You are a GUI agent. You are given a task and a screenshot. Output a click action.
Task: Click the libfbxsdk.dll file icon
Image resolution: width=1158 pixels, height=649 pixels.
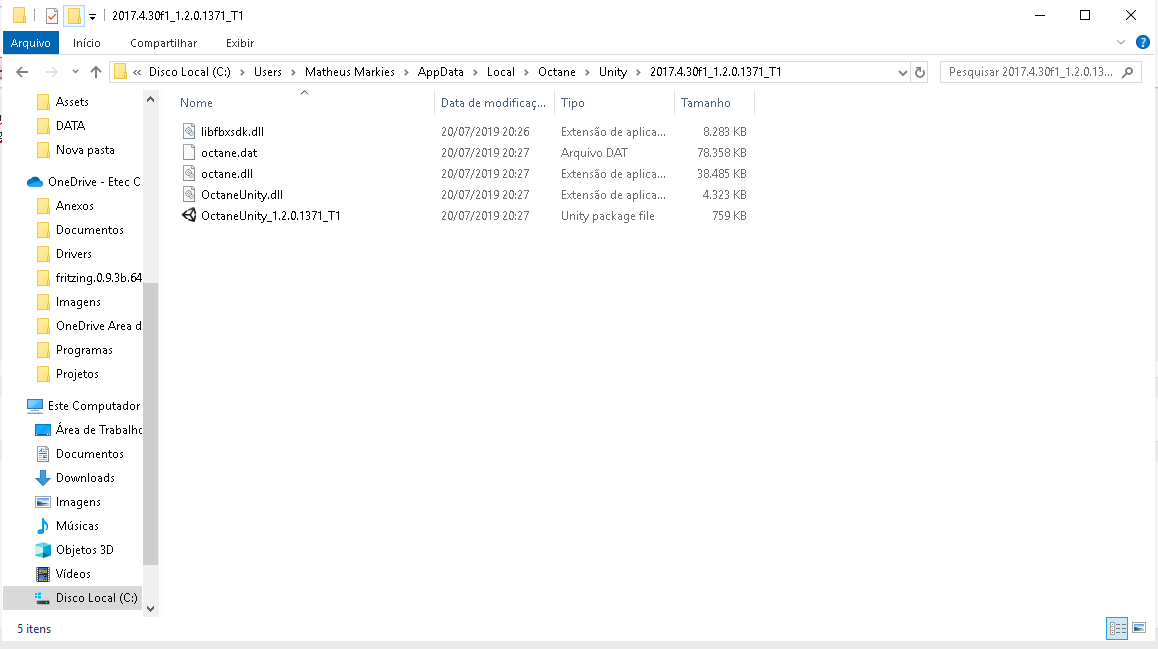[x=189, y=131]
